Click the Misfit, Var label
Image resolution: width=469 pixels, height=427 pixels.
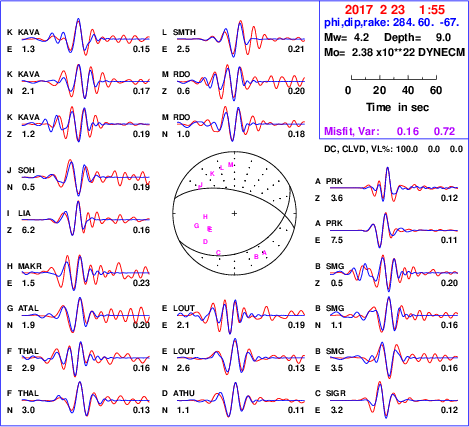click(x=352, y=131)
